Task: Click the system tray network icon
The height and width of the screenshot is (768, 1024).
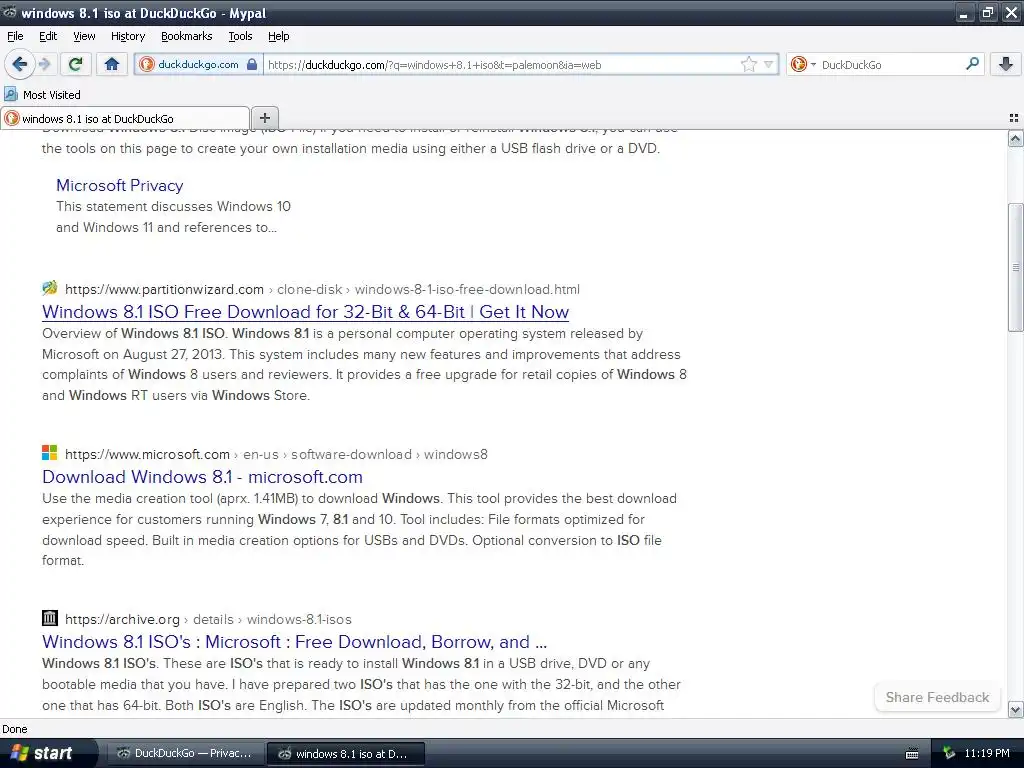Action: click(949, 753)
